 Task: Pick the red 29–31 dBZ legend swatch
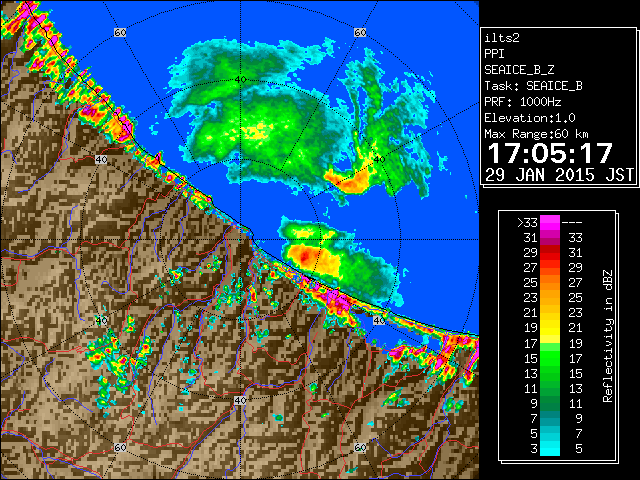coord(550,253)
